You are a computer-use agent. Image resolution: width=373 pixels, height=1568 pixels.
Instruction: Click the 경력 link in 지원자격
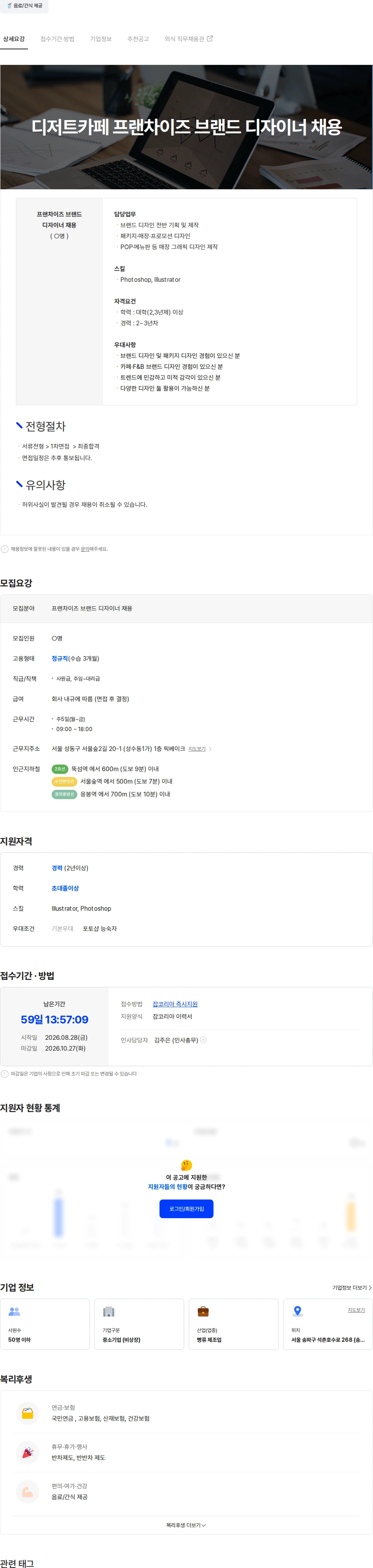(x=57, y=869)
